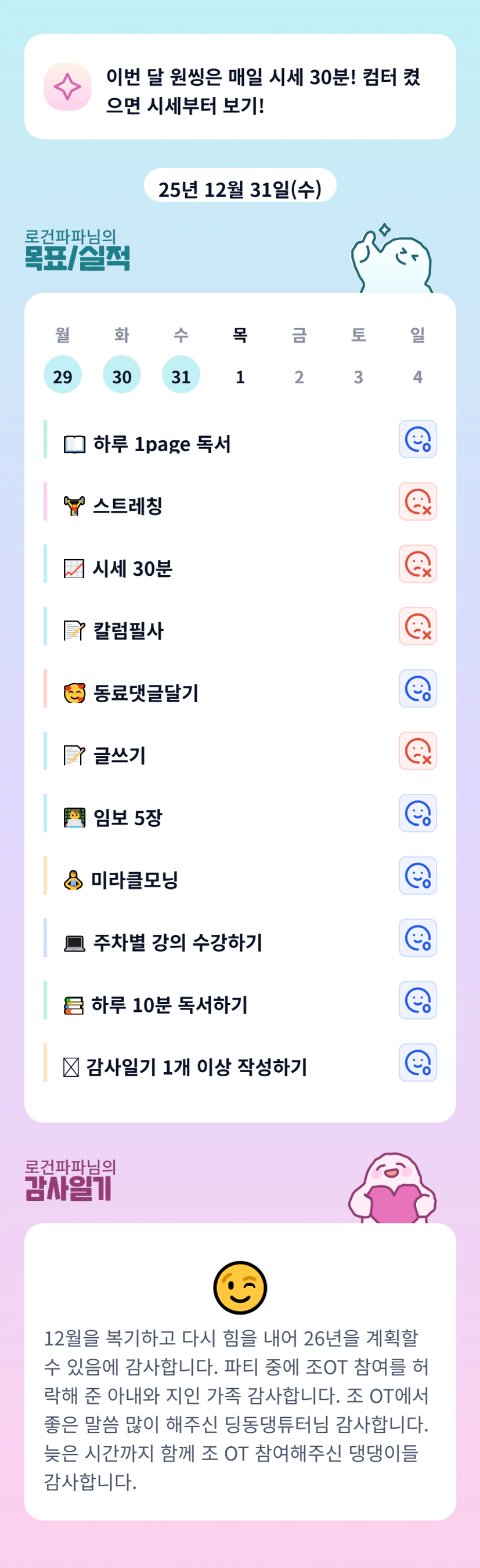This screenshot has width=480, height=1568.
Task: Toggle the failed status for 시세 30분
Action: 417,564
